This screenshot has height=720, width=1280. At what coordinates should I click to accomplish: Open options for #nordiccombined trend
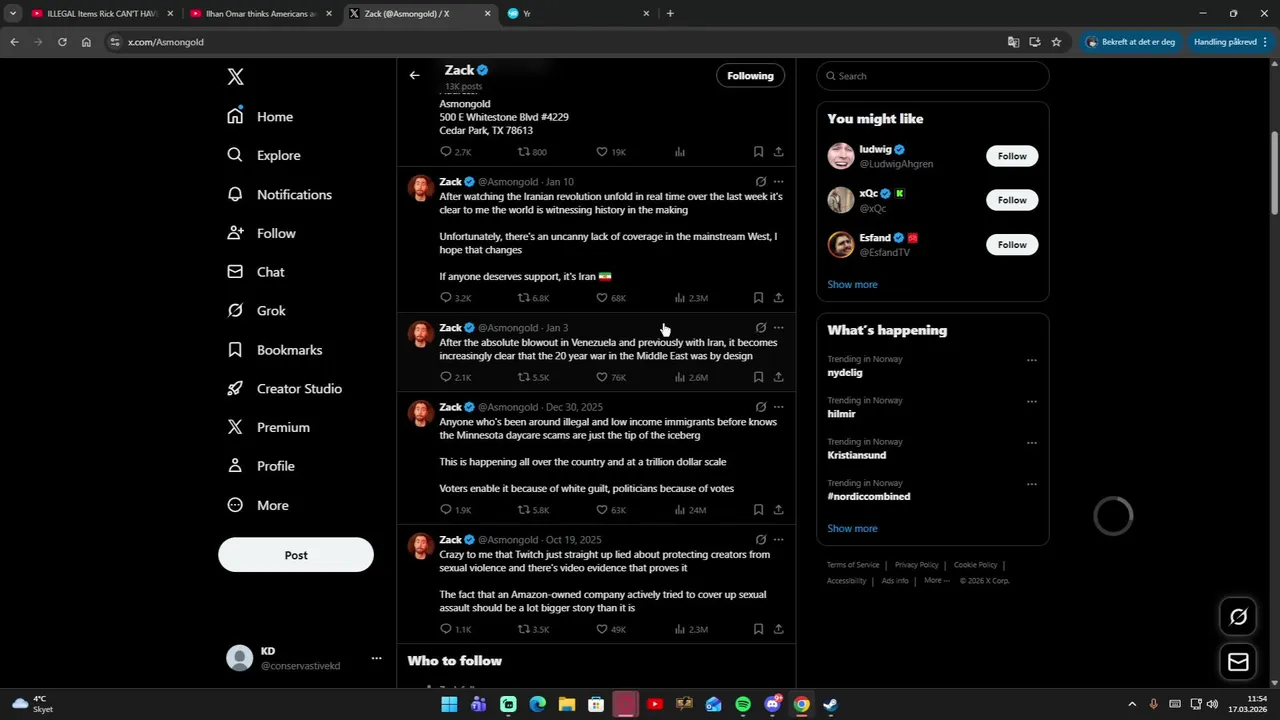(x=1031, y=484)
